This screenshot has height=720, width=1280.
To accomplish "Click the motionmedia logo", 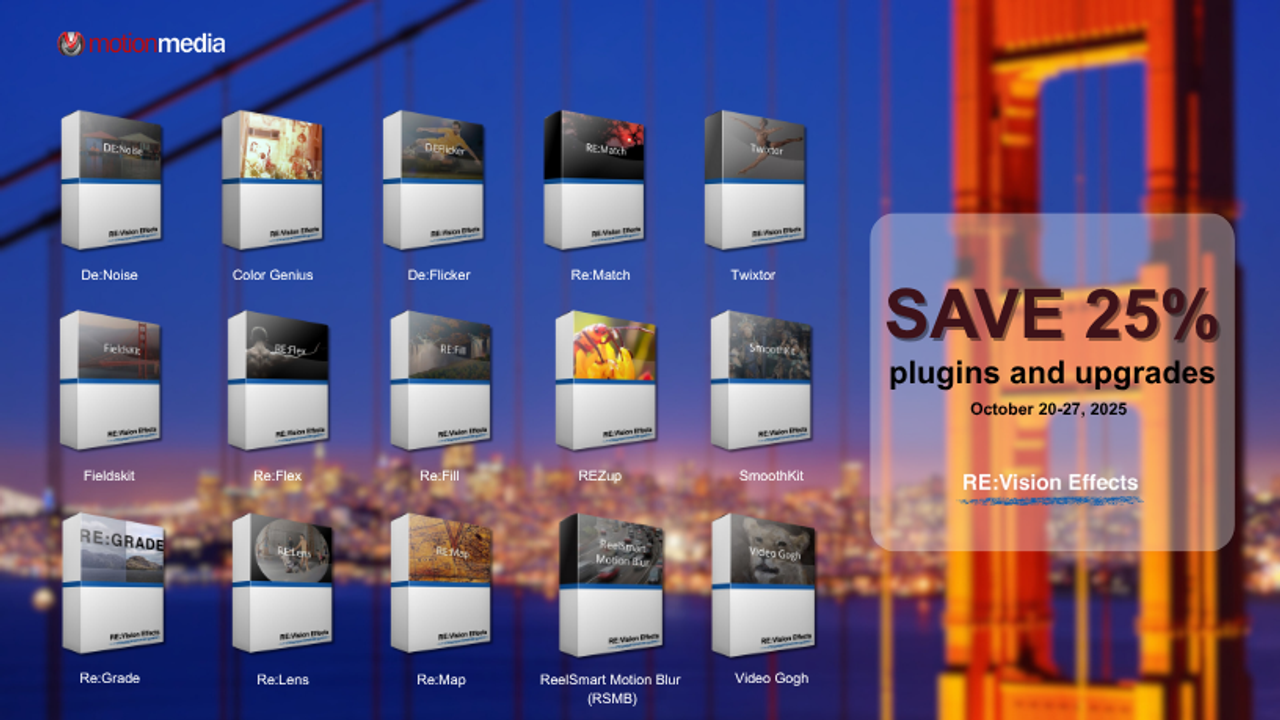I will (x=142, y=43).
